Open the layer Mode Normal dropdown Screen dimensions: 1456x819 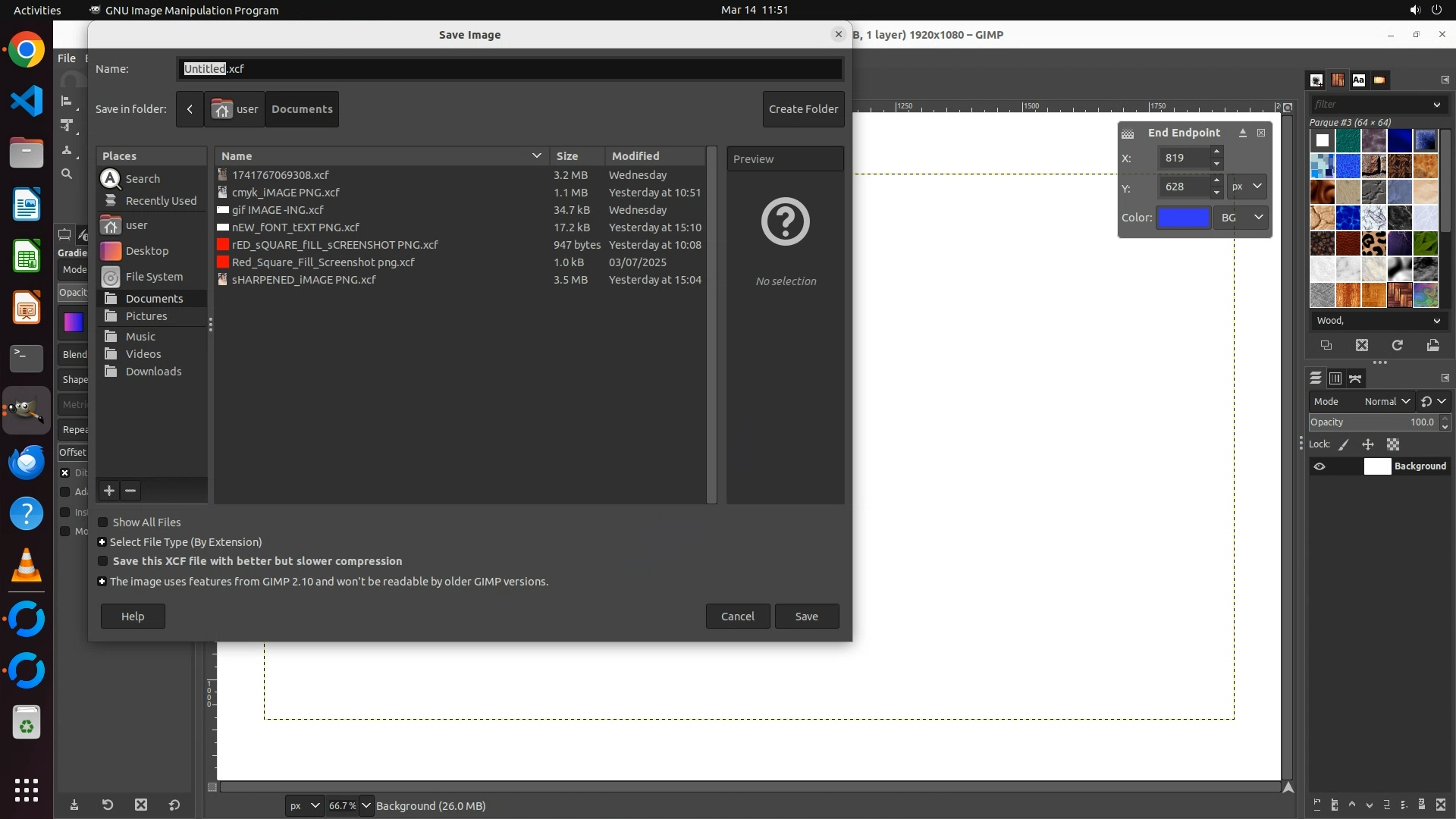(1386, 401)
